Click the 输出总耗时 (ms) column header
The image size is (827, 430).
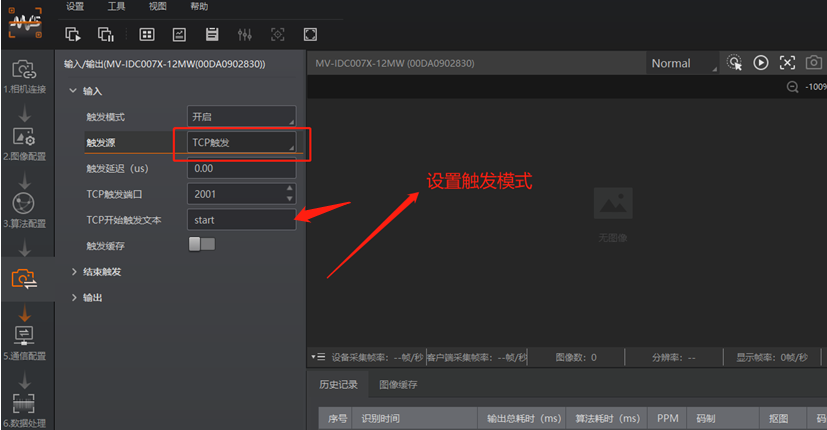coord(522,418)
